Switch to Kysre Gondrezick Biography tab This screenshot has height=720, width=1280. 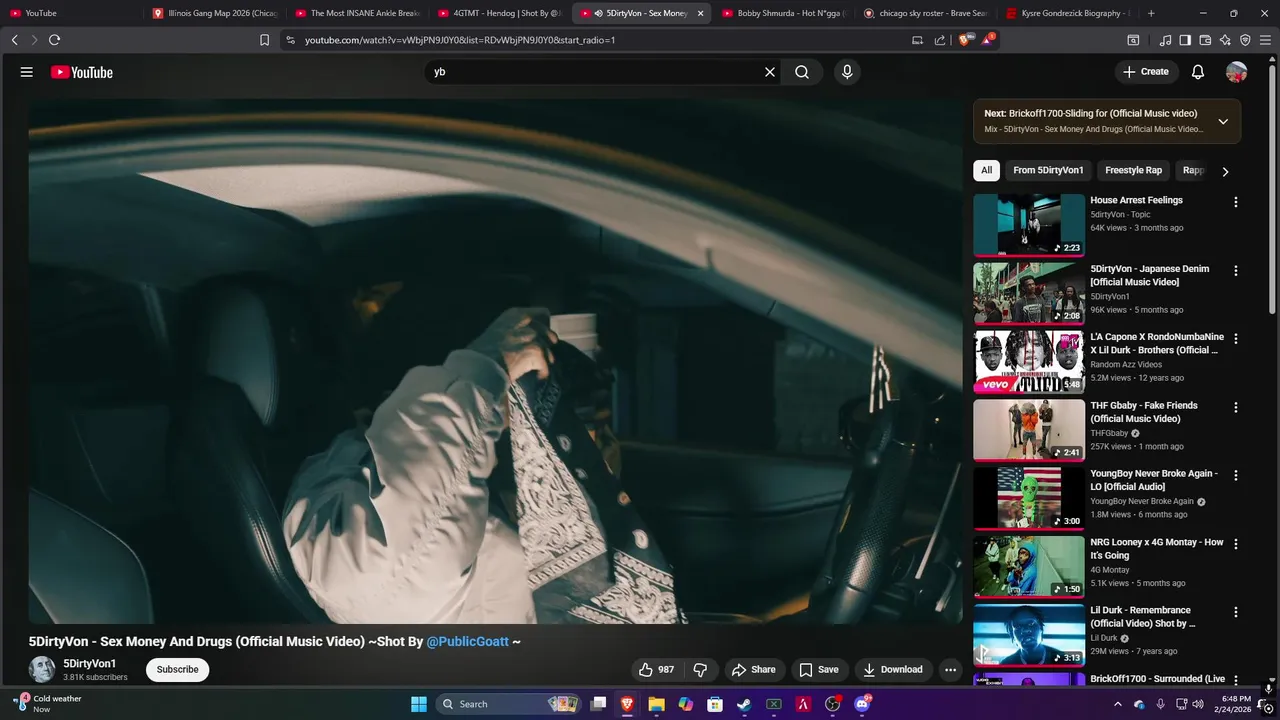point(1067,13)
